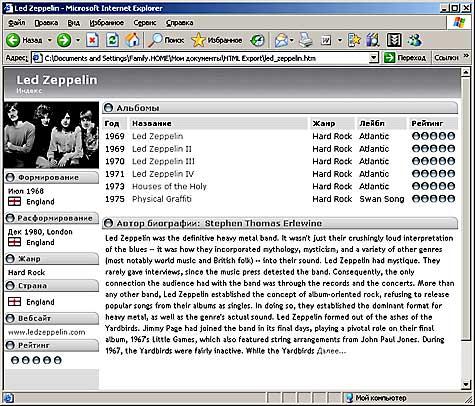Image resolution: width=475 pixels, height=406 pixels.
Task: Open the Forward button history dropdown arrow
Action: click(77, 40)
